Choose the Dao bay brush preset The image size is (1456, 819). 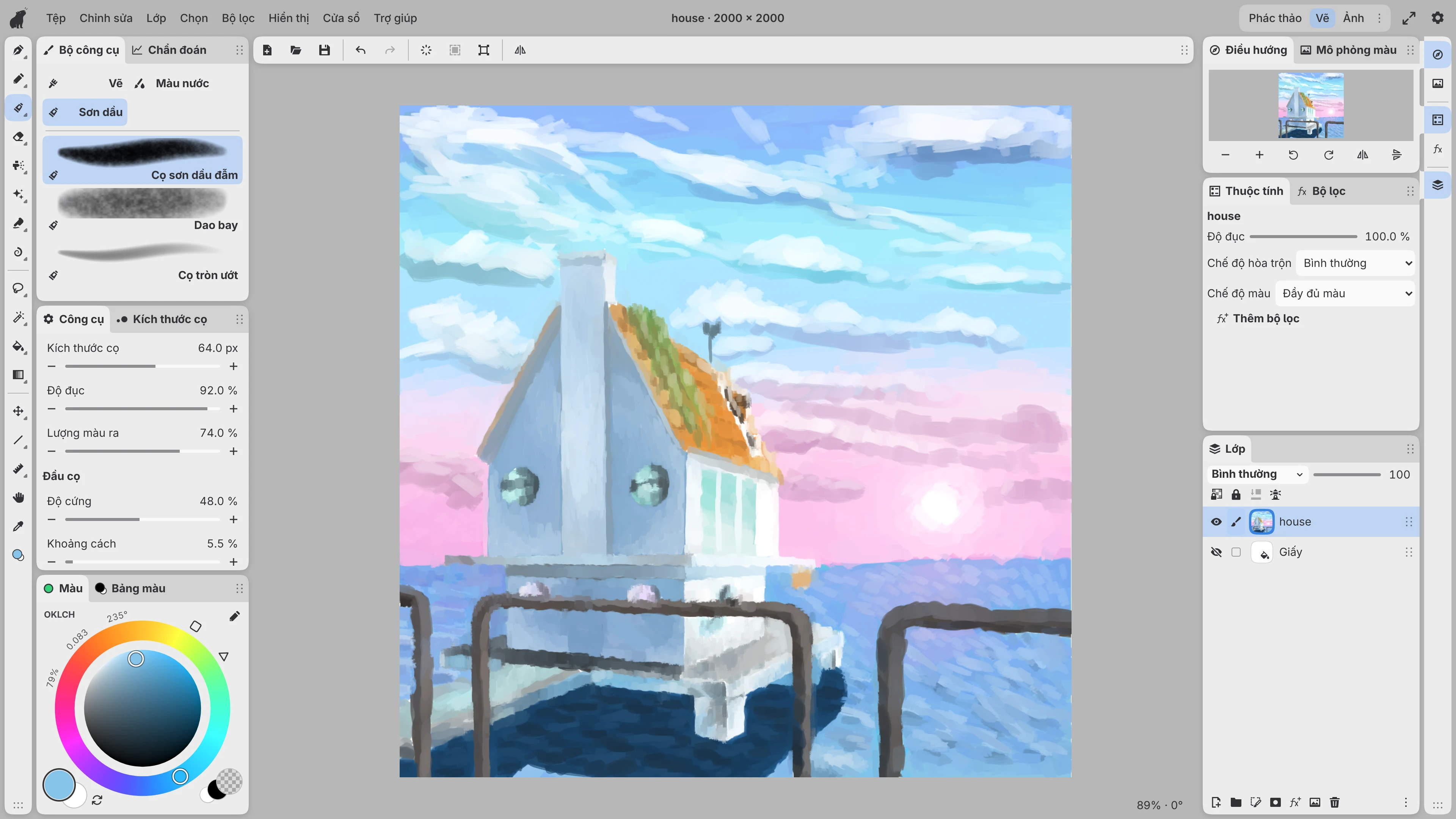(x=143, y=209)
